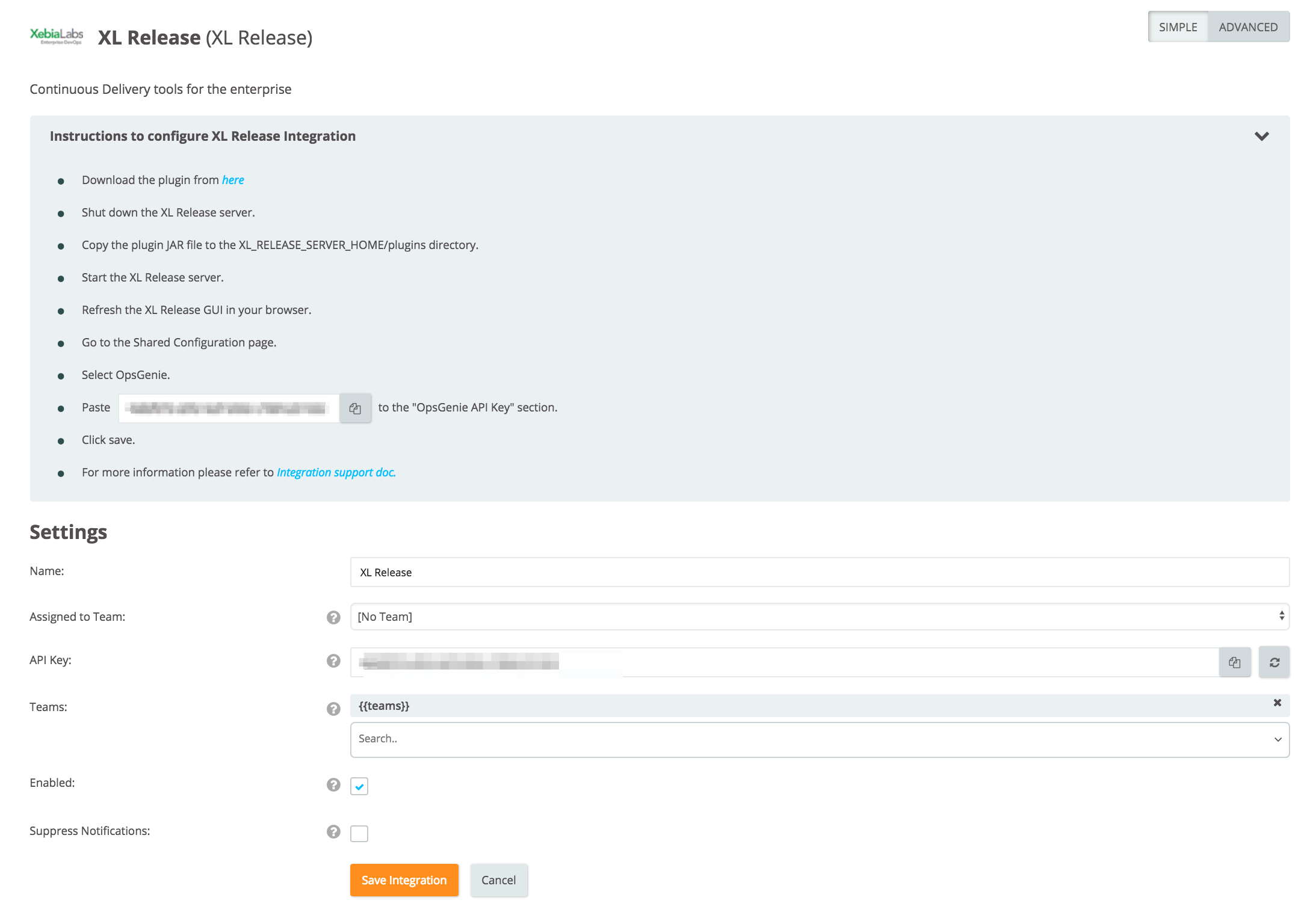Collapse the instructions panel chevron
The width and height of the screenshot is (1313, 924).
point(1261,137)
